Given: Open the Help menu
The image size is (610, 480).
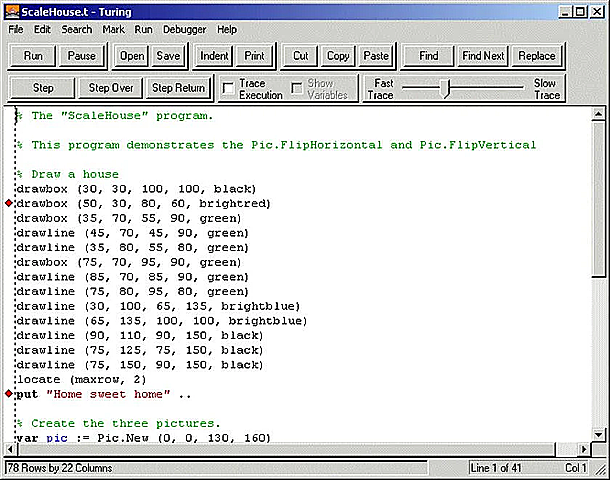Looking at the screenshot, I should point(227,30).
